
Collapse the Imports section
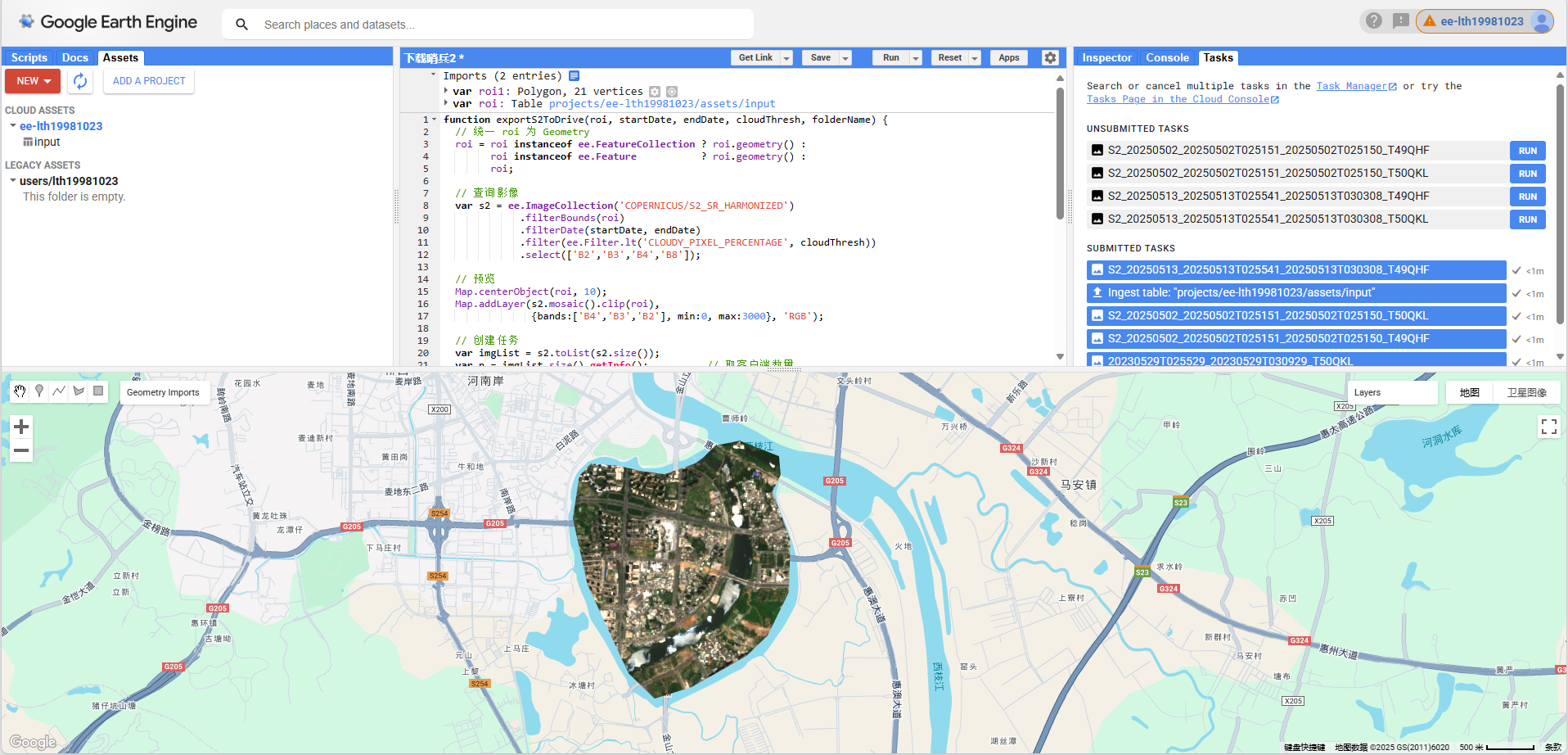click(x=434, y=75)
